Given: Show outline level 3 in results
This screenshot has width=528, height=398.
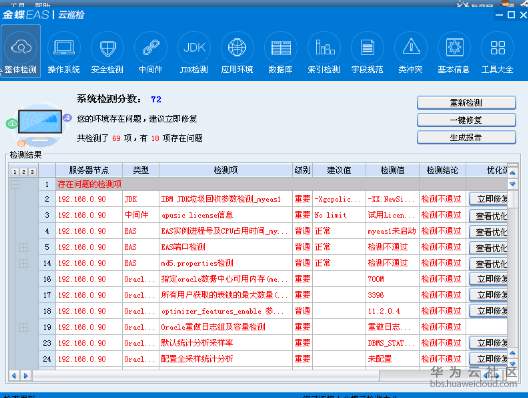Looking at the screenshot, I should pos(32,172).
